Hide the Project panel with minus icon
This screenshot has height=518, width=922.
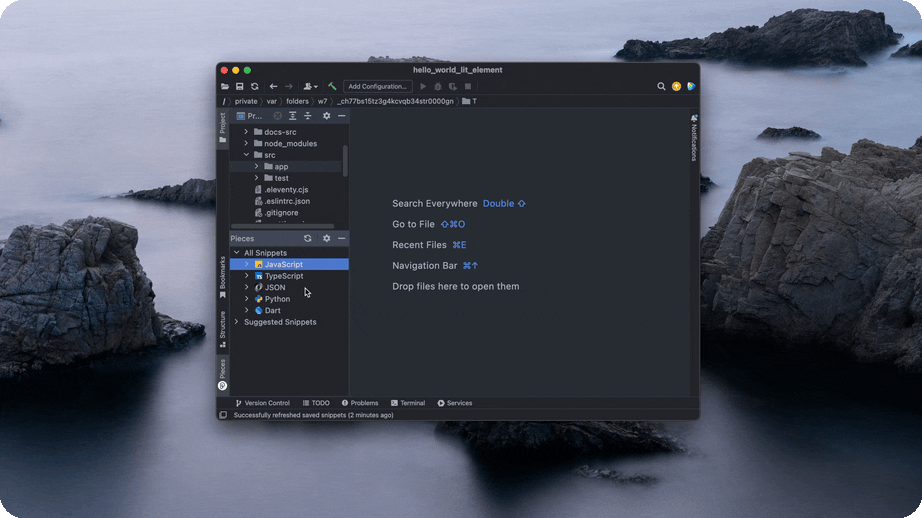point(342,116)
